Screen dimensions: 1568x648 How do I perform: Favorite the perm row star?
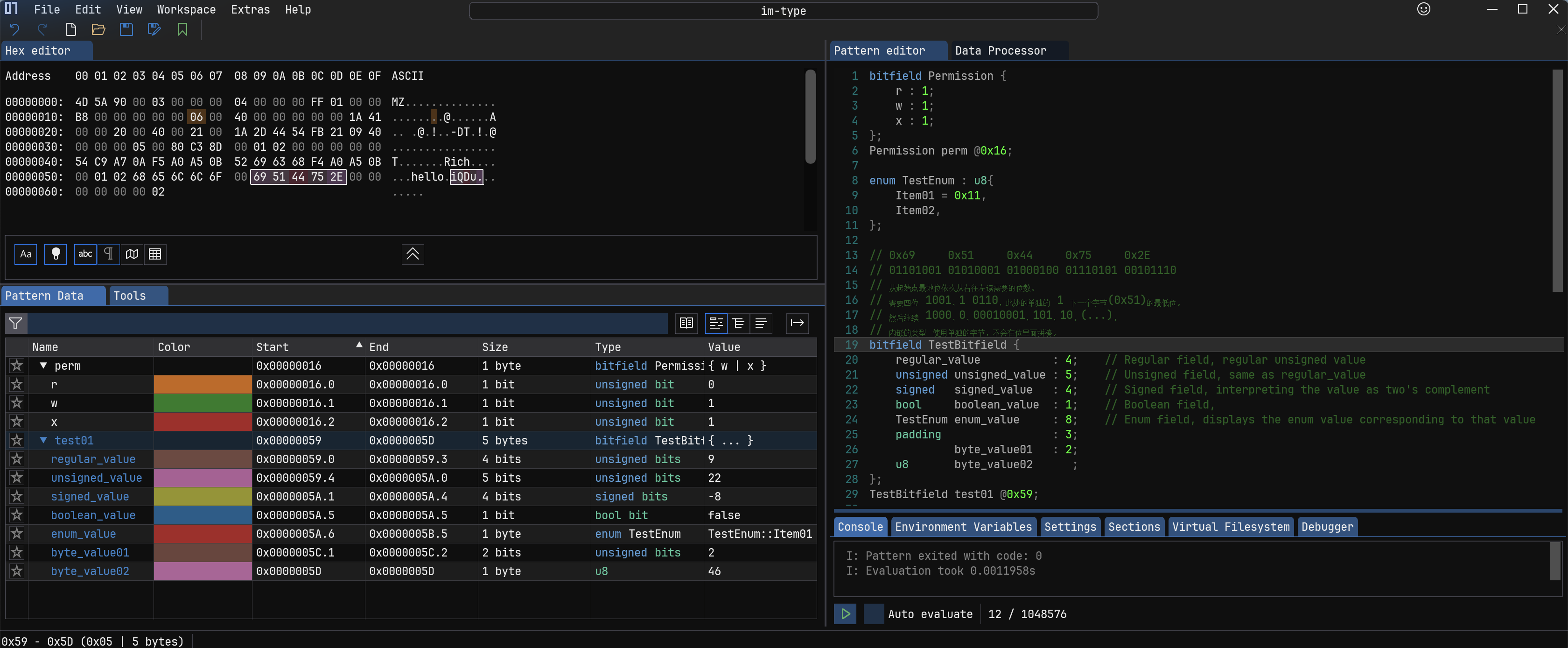(x=17, y=366)
